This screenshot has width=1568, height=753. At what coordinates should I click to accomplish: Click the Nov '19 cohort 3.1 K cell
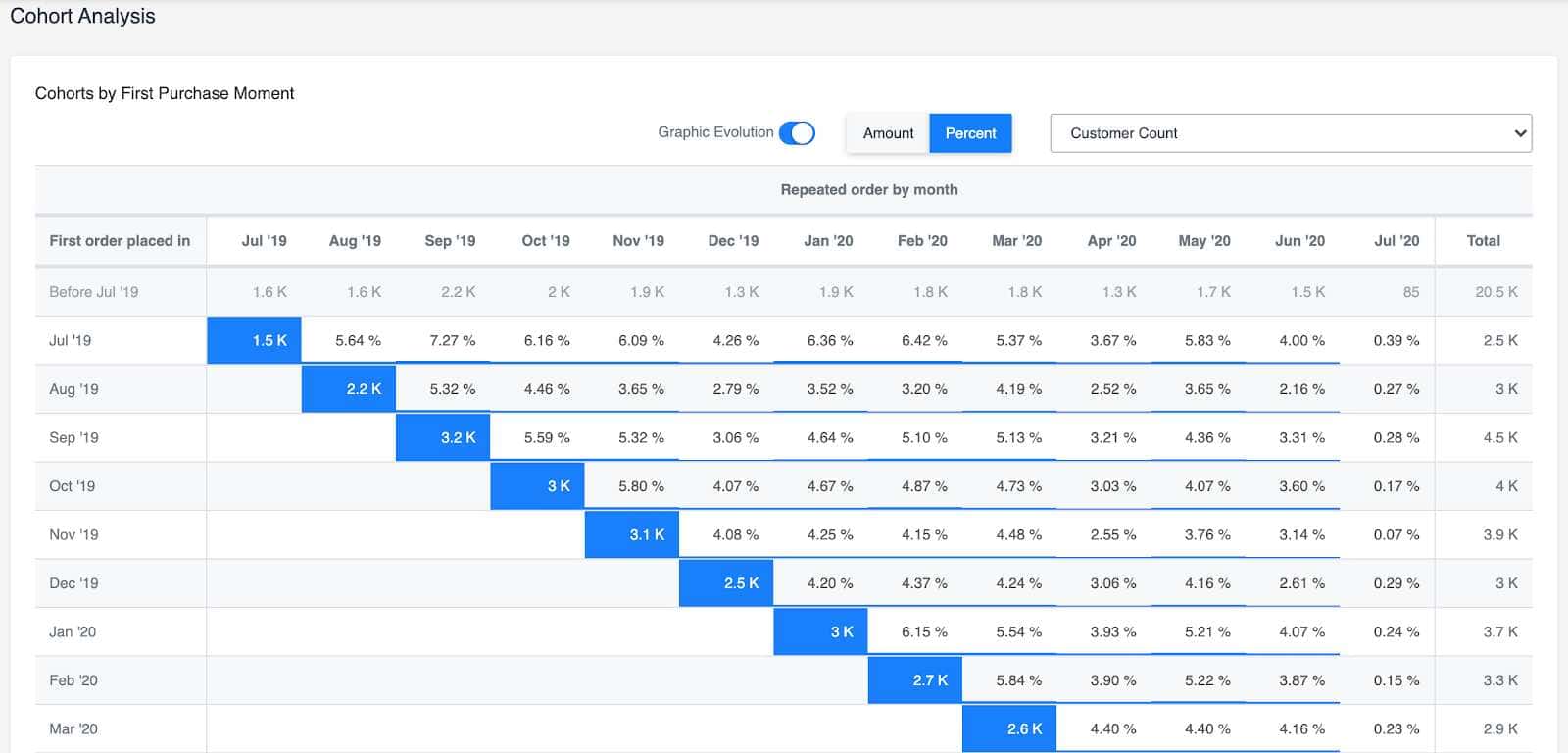pos(632,534)
